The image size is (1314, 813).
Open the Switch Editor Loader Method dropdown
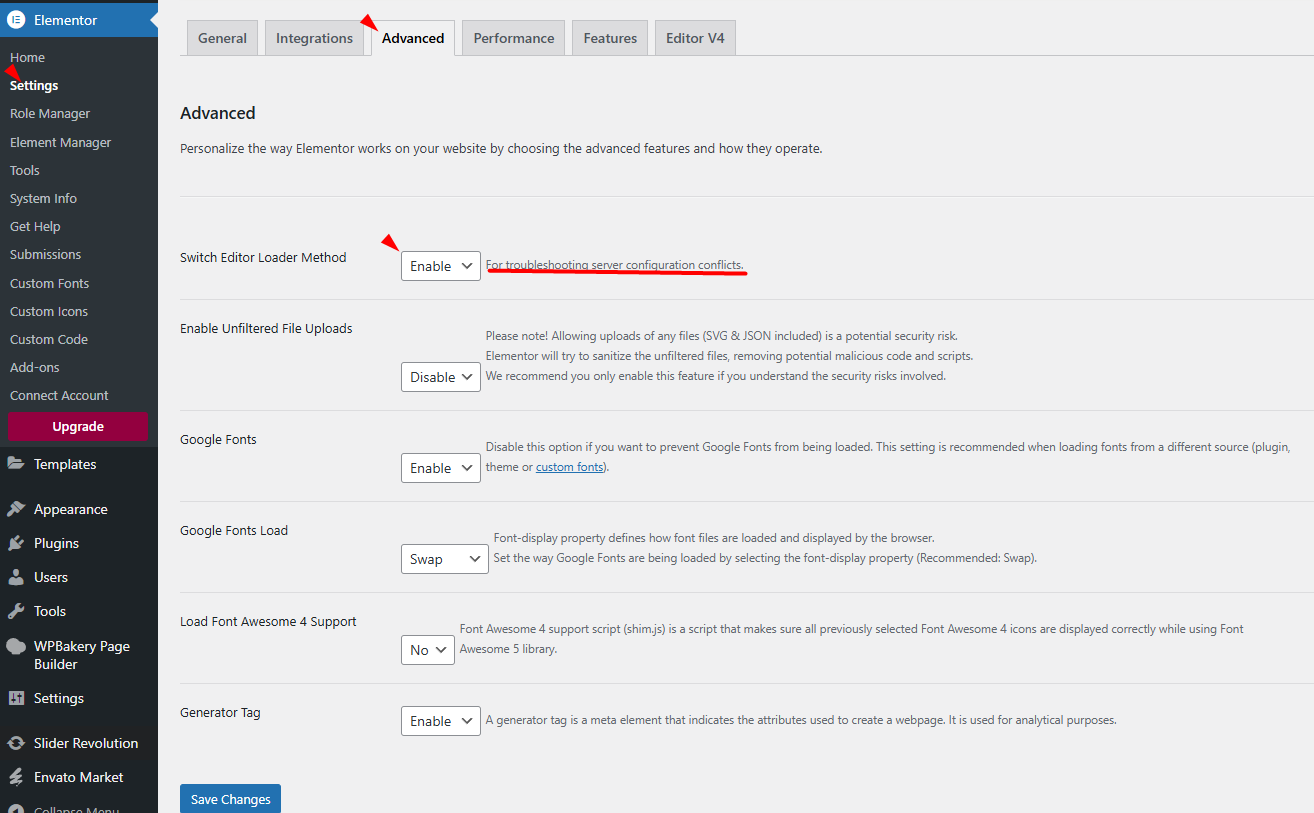click(x=440, y=266)
